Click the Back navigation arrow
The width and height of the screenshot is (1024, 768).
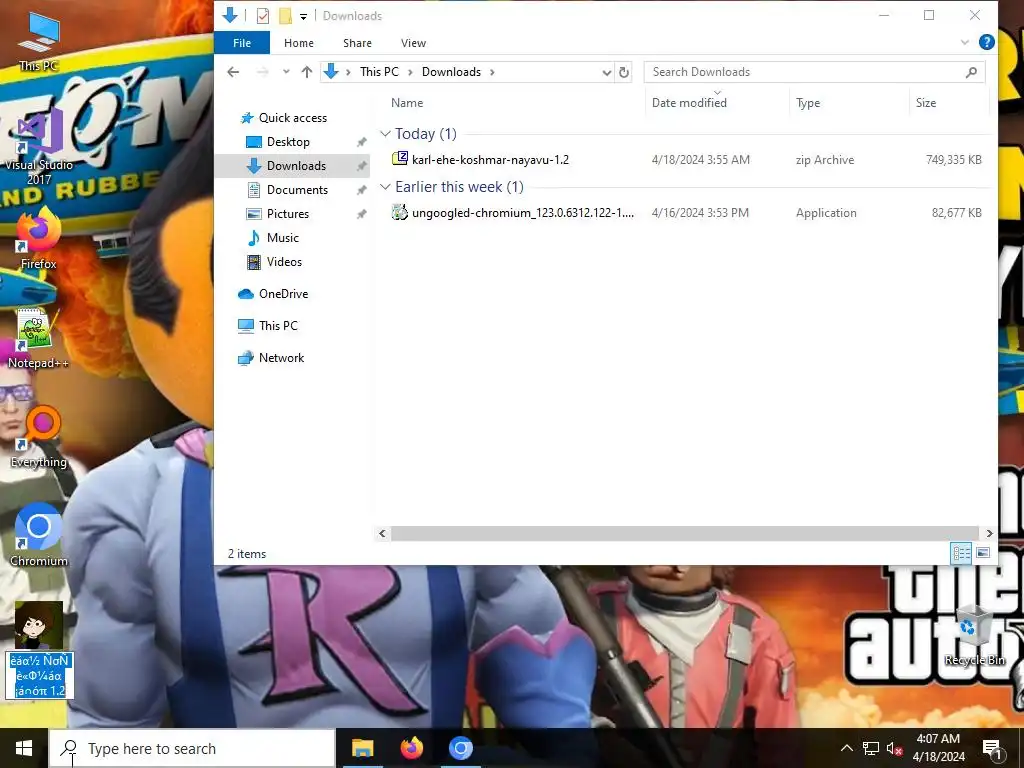point(233,72)
